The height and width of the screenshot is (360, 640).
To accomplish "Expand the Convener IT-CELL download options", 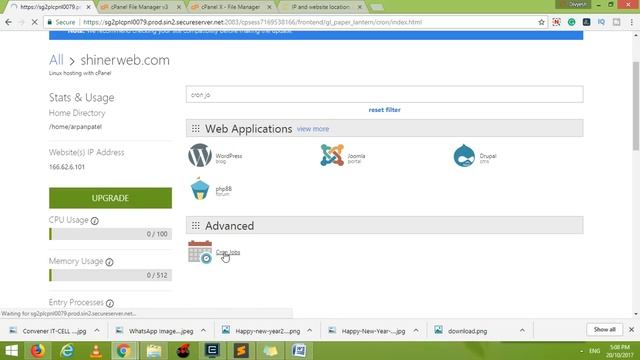I will pos(97,331).
